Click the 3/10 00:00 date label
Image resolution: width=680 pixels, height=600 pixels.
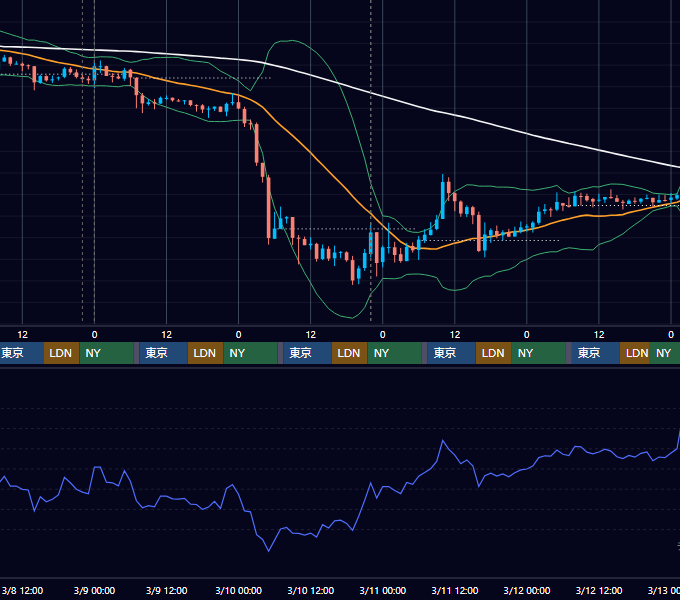point(239,590)
